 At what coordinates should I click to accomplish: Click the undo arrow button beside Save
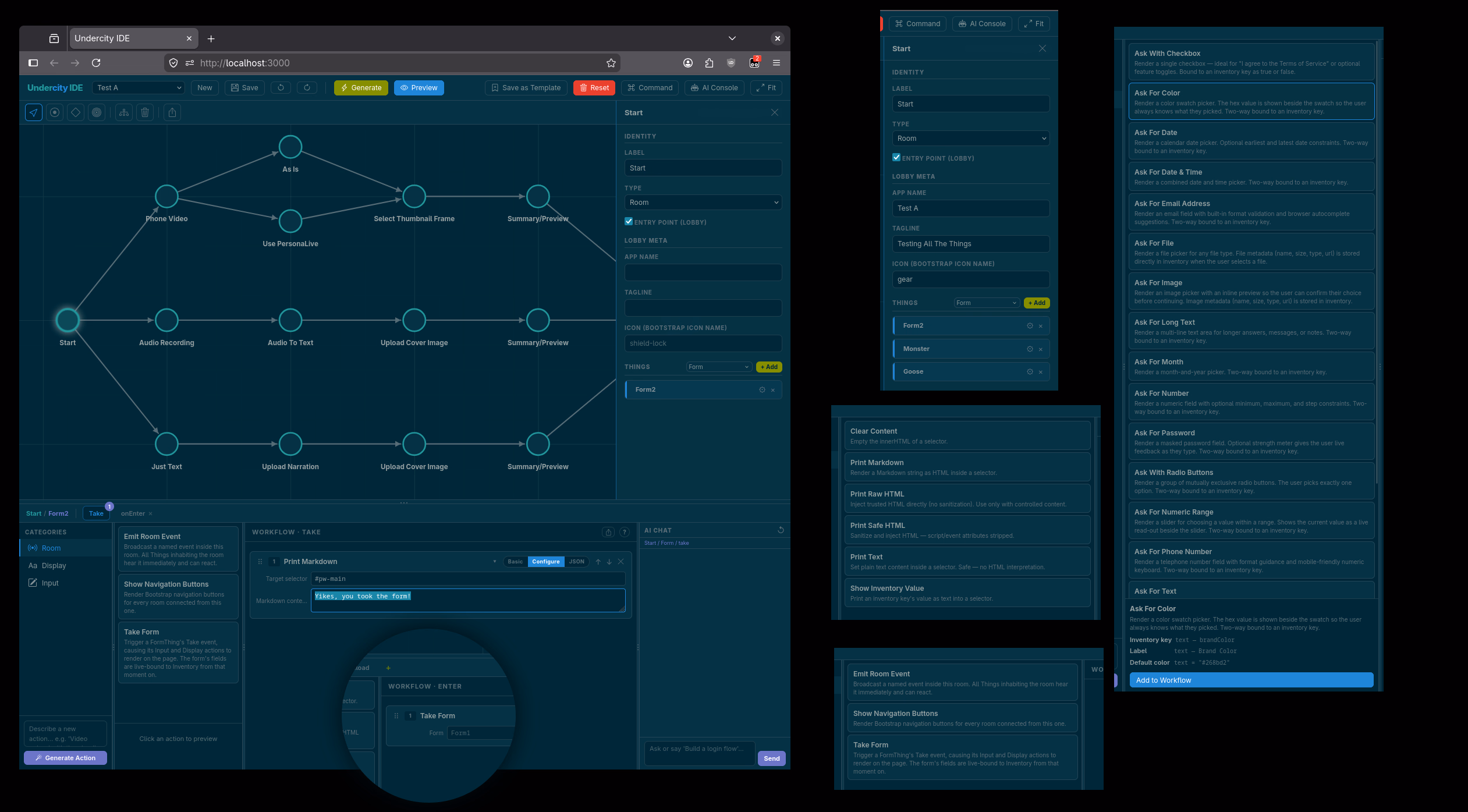281,88
